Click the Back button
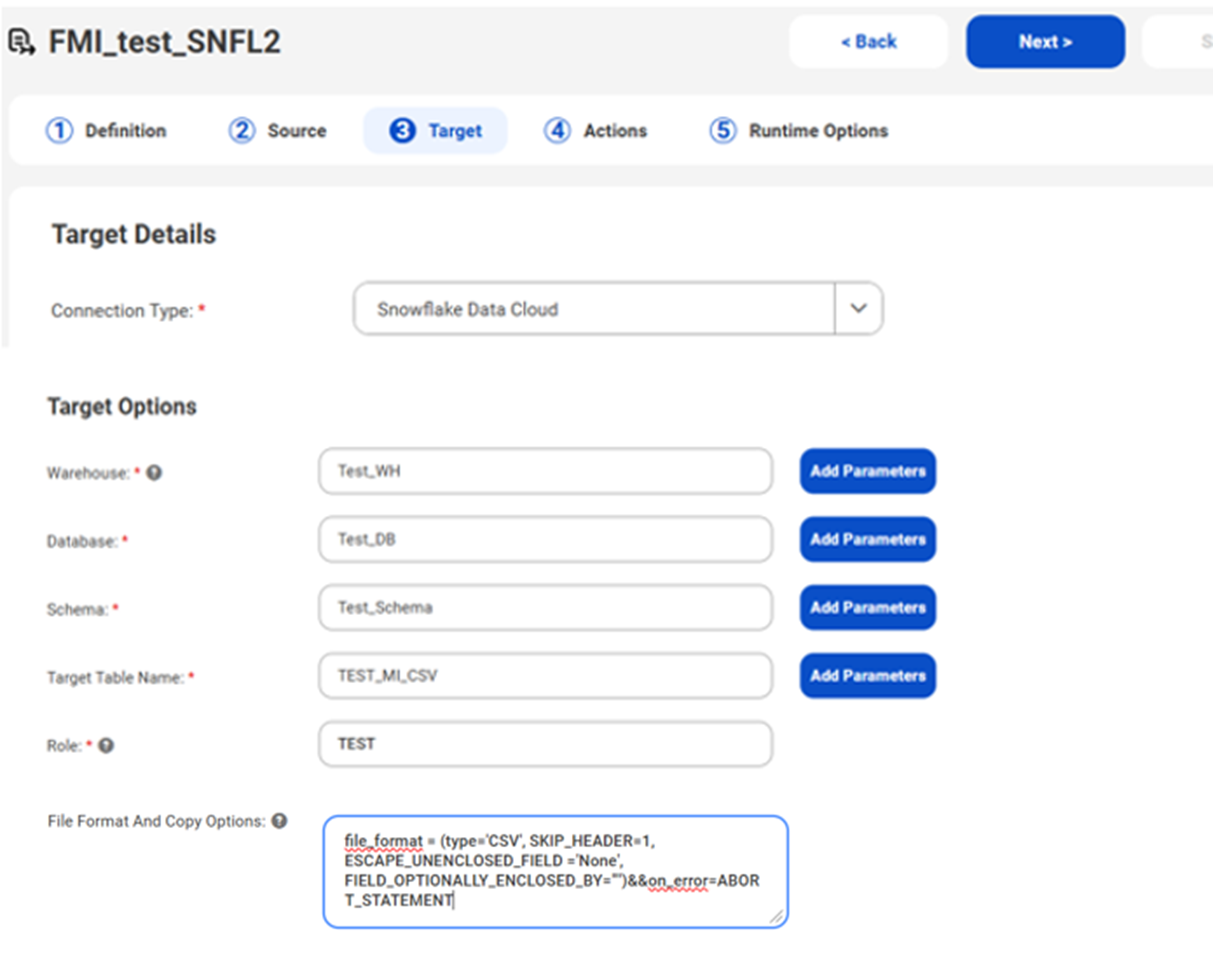This screenshot has width=1213, height=967. click(868, 42)
